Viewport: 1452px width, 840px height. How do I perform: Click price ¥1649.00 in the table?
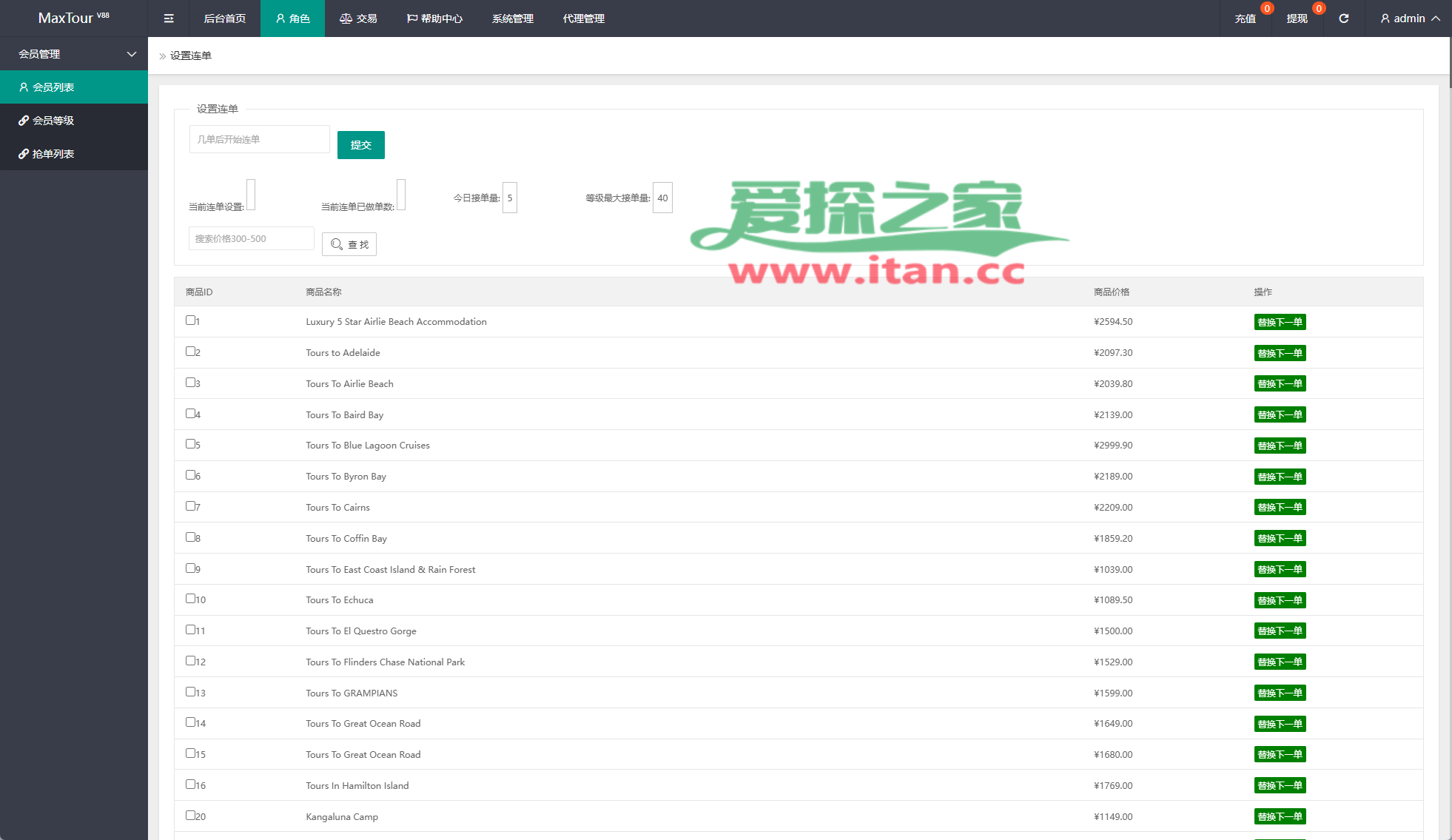[1113, 724]
